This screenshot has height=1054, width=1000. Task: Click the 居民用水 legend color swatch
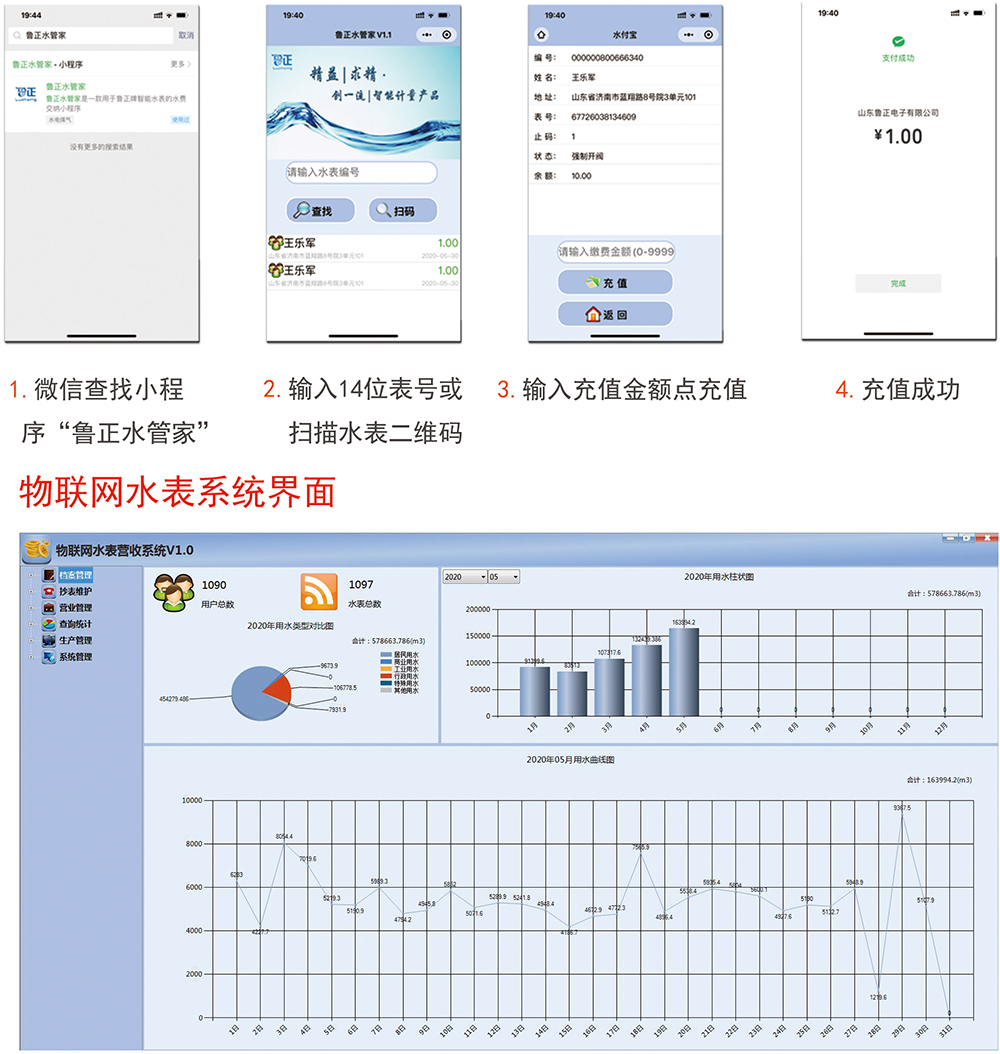(x=386, y=654)
